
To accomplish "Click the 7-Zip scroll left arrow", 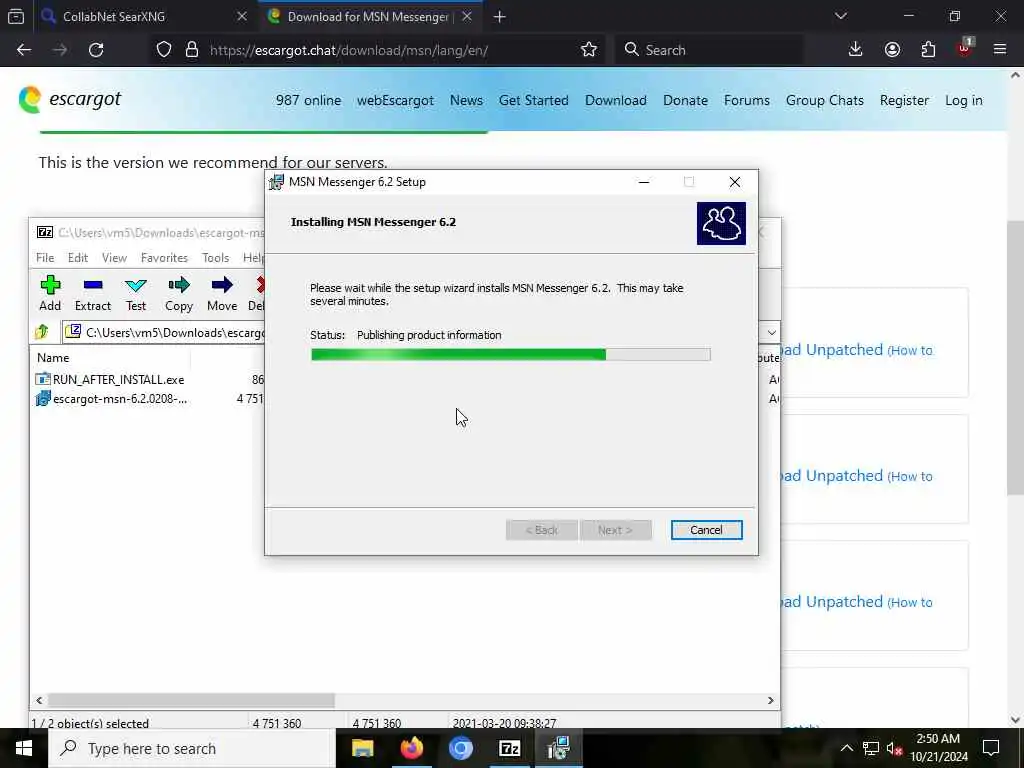I will point(39,700).
